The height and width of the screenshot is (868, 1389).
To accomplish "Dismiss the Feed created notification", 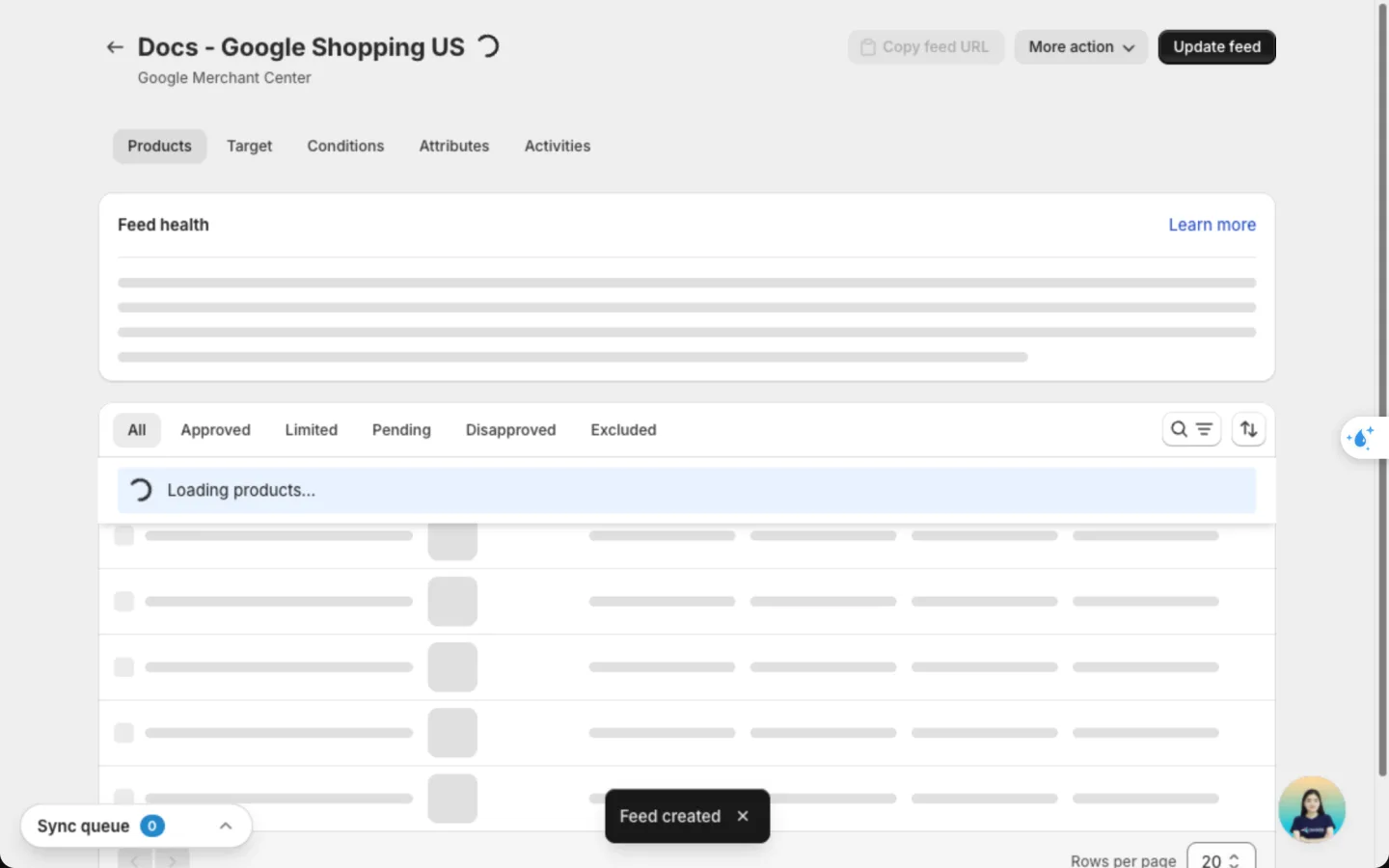I will coord(743,816).
